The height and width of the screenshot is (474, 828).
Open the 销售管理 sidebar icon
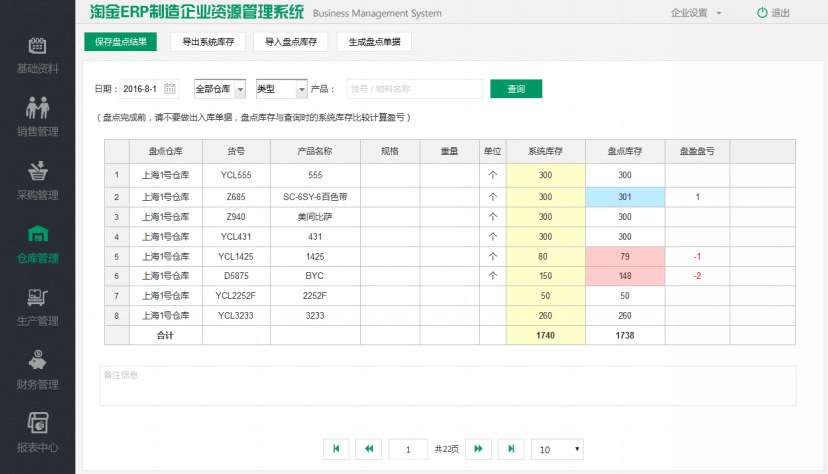click(x=37, y=108)
